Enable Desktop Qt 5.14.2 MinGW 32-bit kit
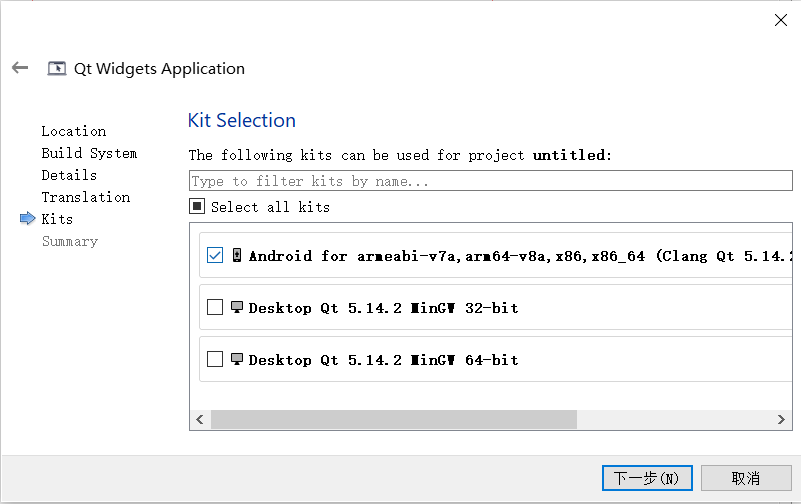The width and height of the screenshot is (801, 504). pos(215,307)
